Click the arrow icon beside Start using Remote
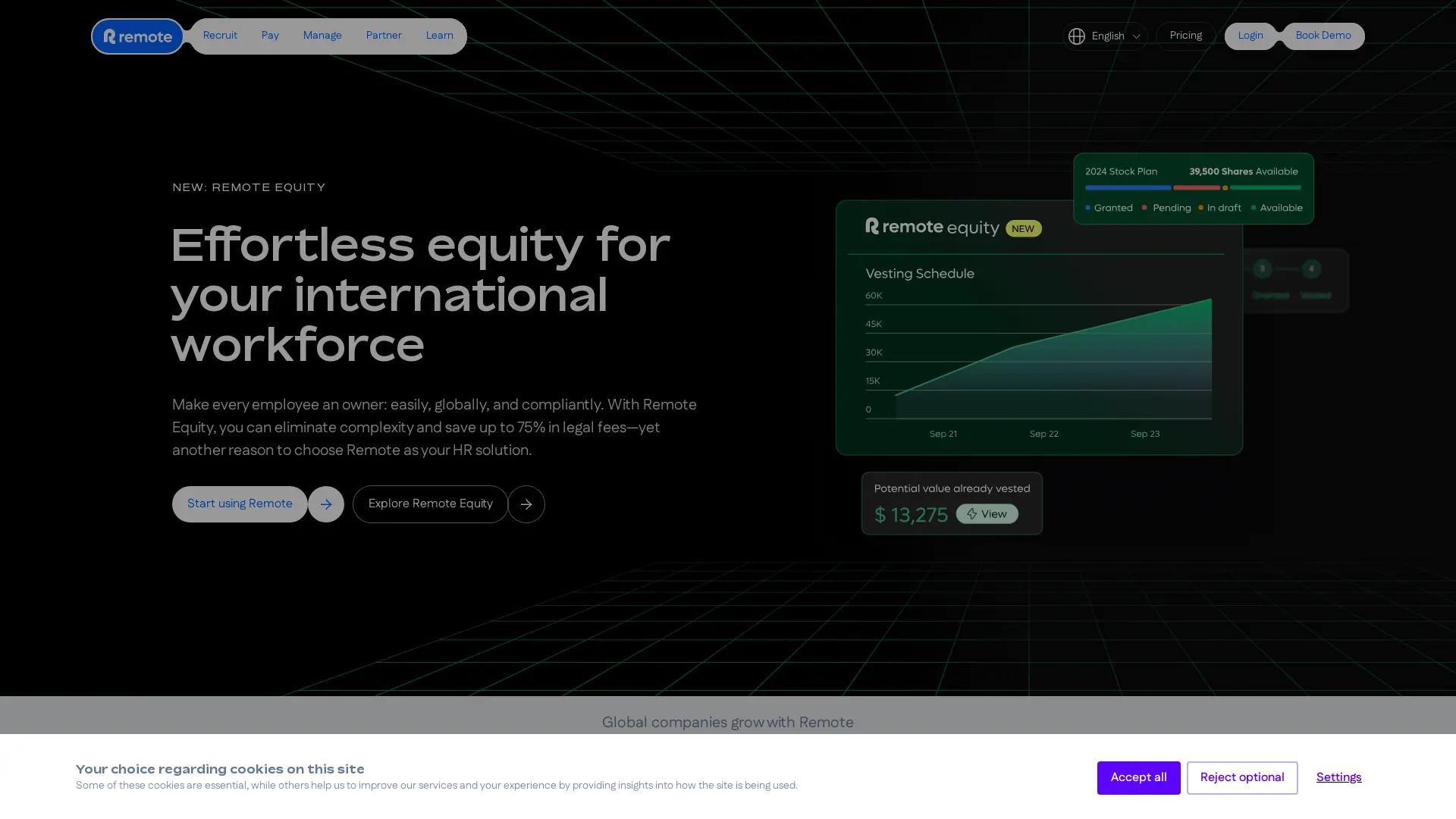 tap(325, 504)
